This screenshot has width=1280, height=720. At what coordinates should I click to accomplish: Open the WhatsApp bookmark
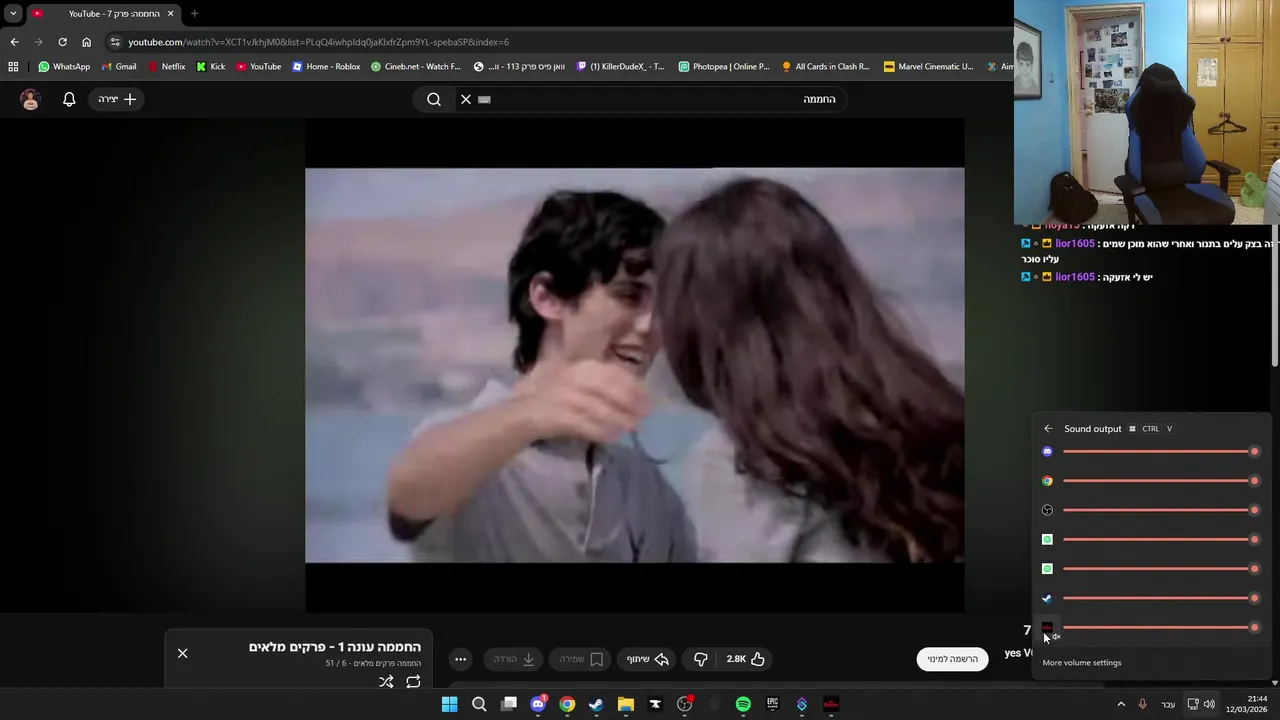point(64,67)
